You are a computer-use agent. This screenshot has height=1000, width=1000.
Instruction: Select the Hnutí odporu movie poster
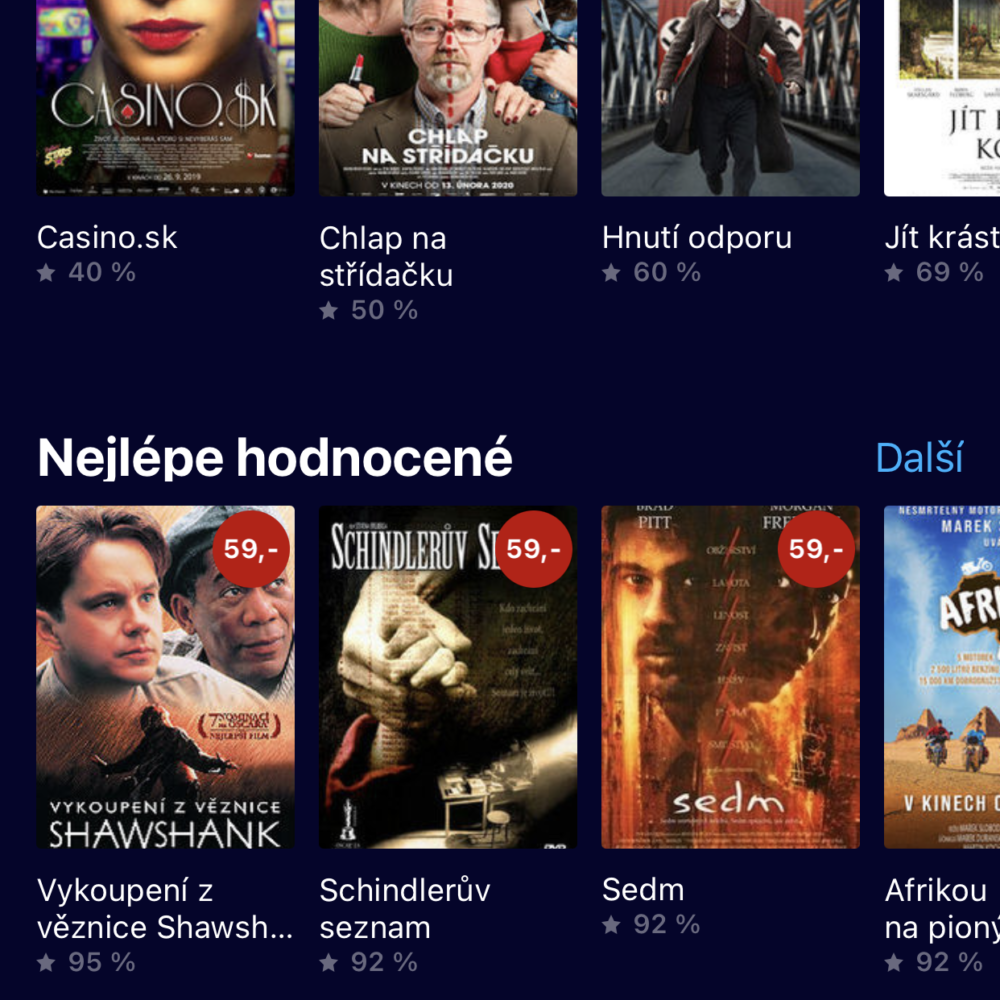click(x=730, y=98)
